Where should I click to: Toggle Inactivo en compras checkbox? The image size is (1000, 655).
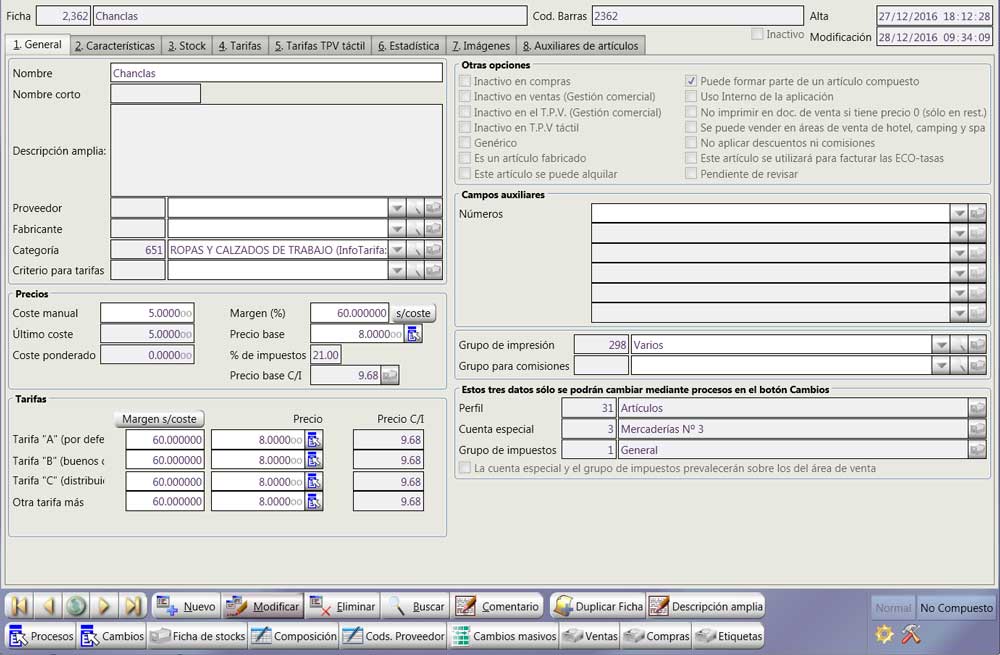(x=465, y=81)
